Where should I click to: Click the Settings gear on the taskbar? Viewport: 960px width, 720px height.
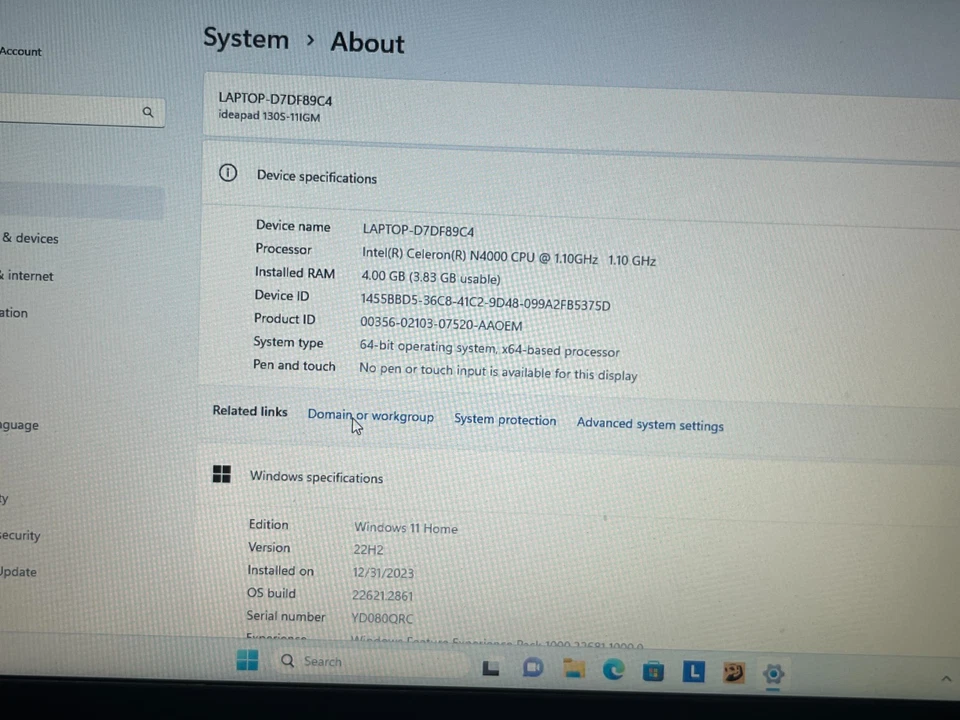(x=773, y=673)
